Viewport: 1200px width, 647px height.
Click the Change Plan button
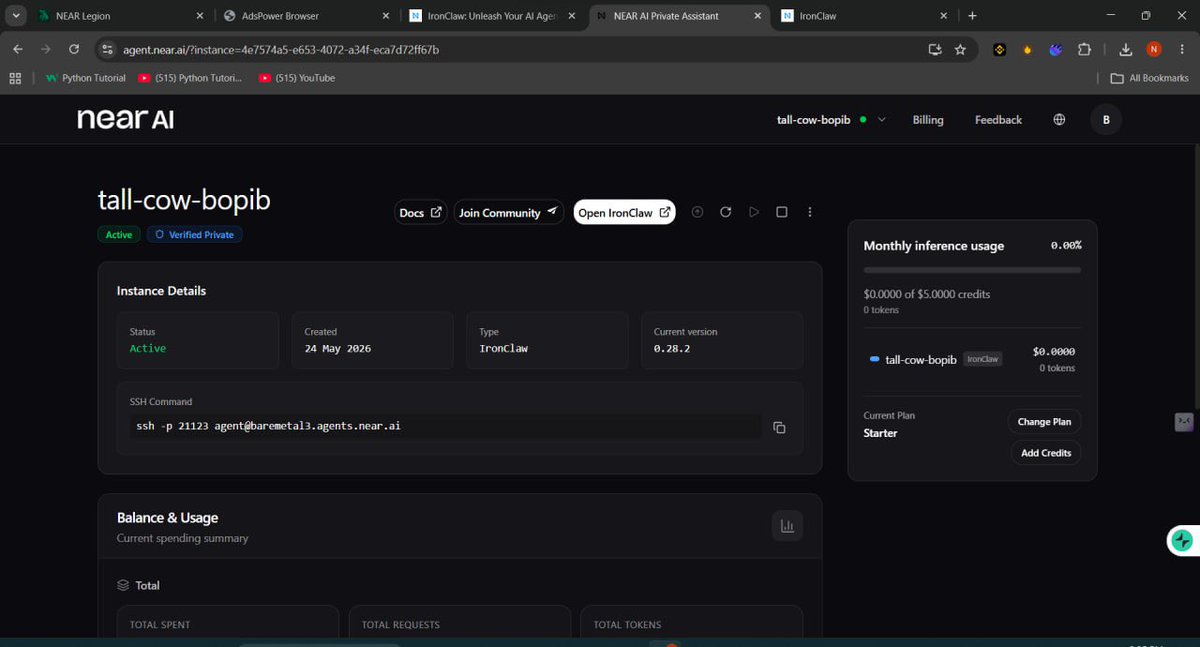point(1044,422)
